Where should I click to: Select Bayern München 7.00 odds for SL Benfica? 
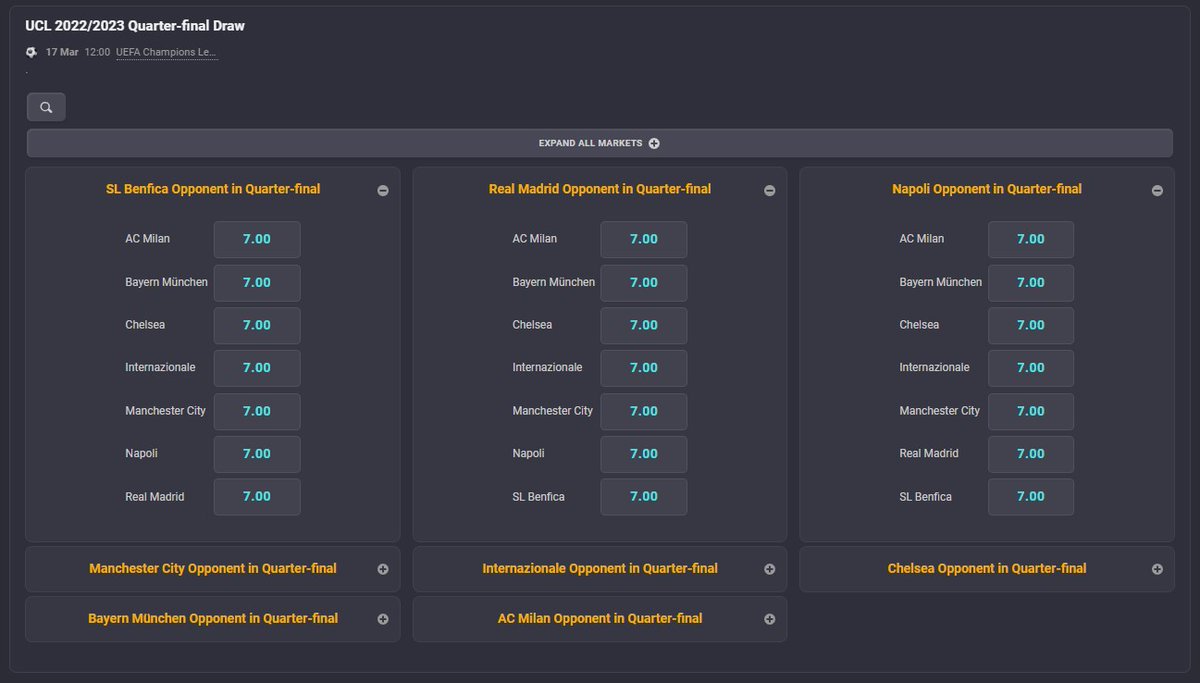tap(257, 282)
